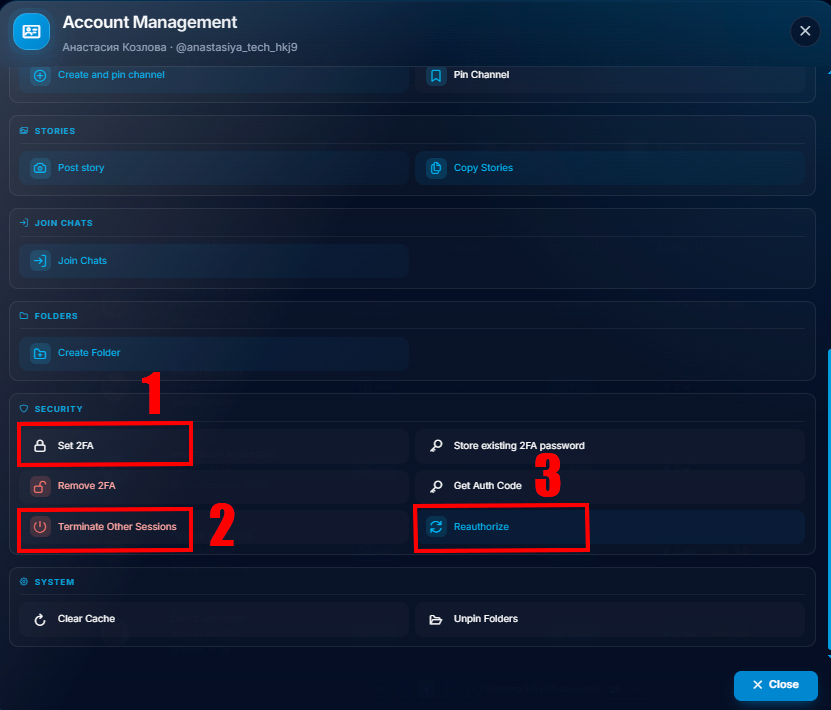Click the copy icon beside Copy Stories

pyautogui.click(x=436, y=168)
